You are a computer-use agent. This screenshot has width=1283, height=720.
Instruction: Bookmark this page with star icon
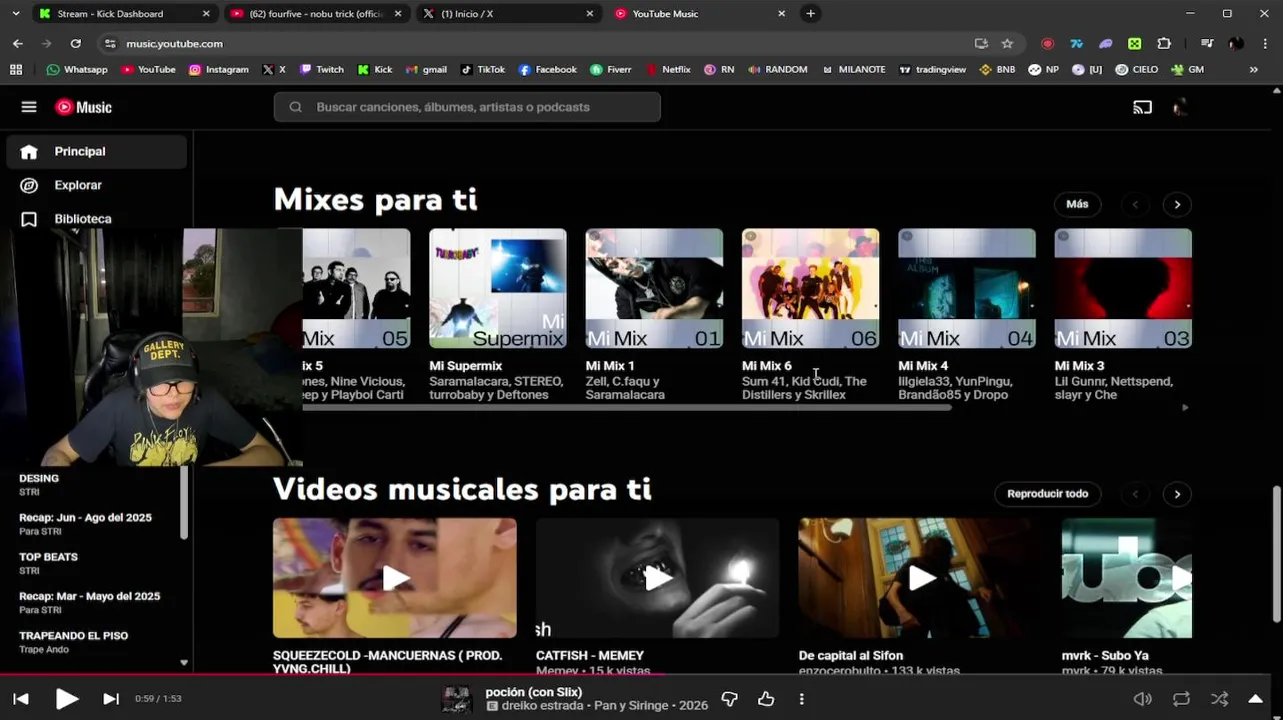point(1007,44)
